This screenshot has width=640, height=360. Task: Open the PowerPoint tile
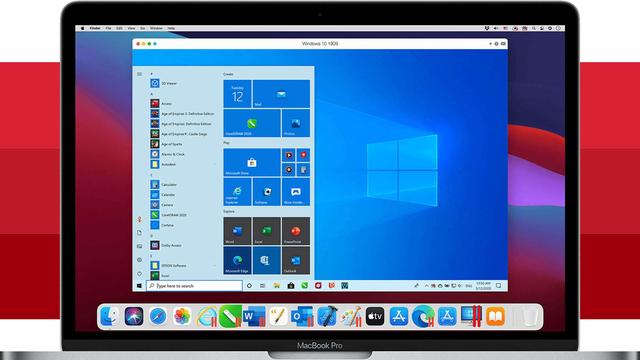pyautogui.click(x=296, y=231)
